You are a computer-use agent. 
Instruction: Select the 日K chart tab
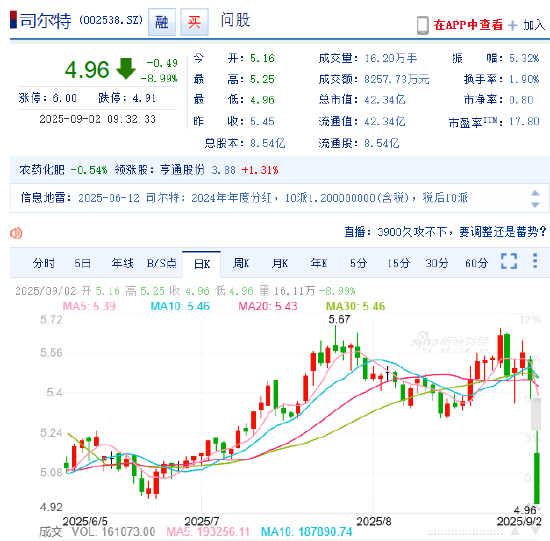202,264
